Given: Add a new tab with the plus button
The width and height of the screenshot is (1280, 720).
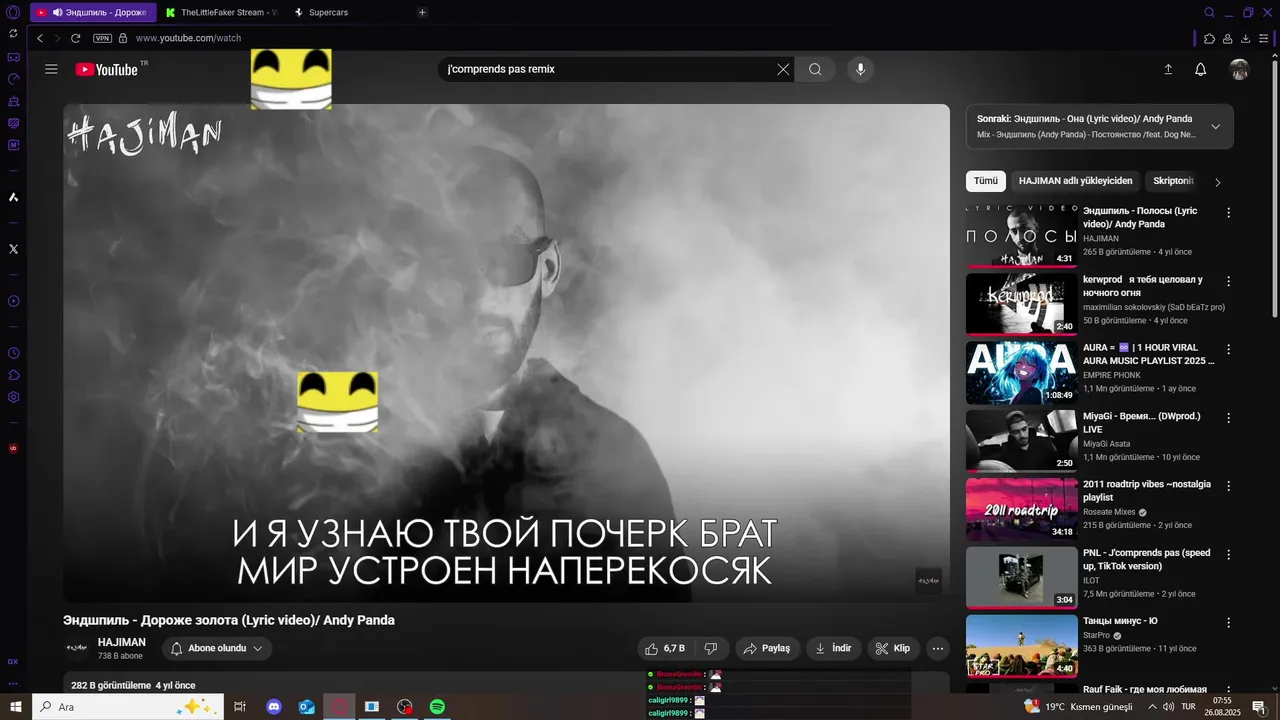Looking at the screenshot, I should coord(422,12).
